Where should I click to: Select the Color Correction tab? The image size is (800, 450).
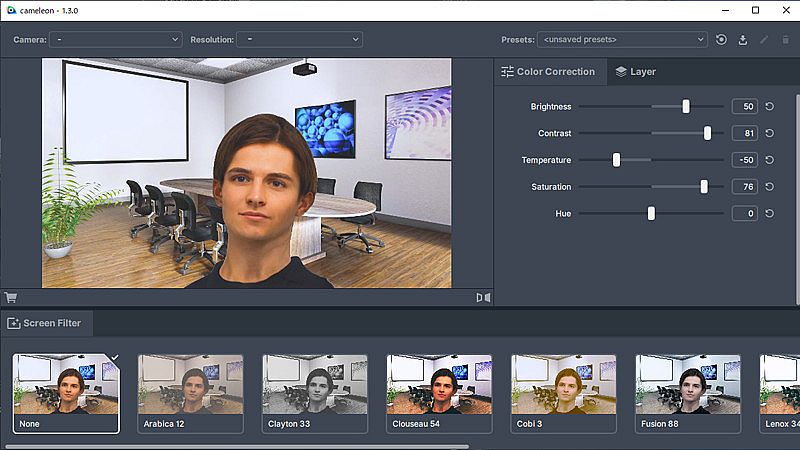(x=548, y=72)
